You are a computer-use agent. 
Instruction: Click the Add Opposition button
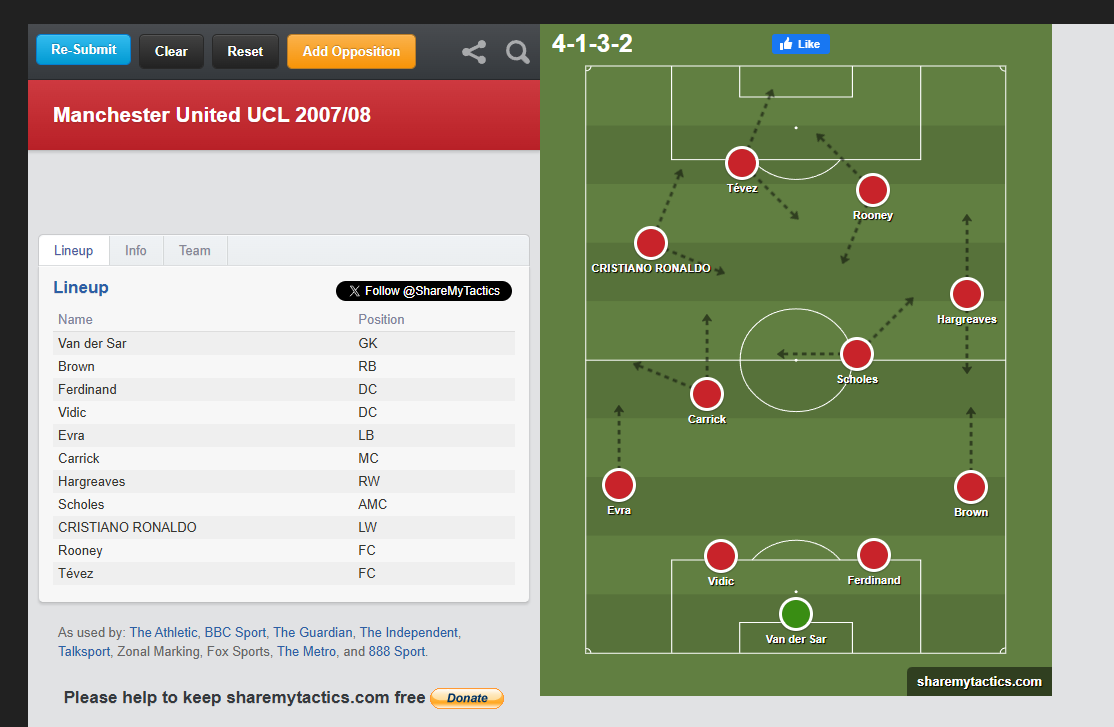pyautogui.click(x=351, y=51)
